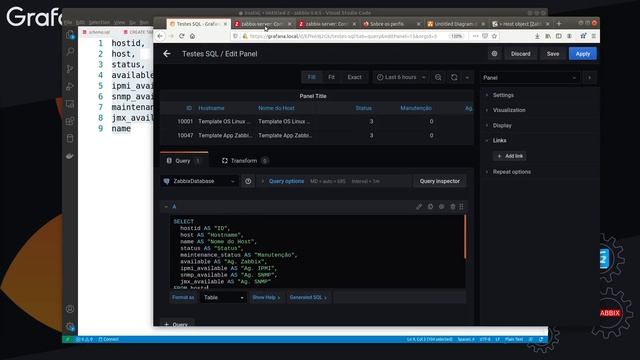Bookmark this page with star icon
640x360 pixels.
coord(494,36)
